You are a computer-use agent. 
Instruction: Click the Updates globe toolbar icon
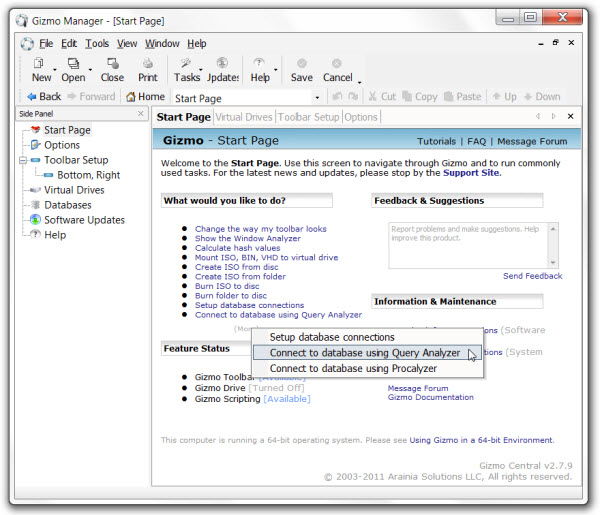pos(222,64)
